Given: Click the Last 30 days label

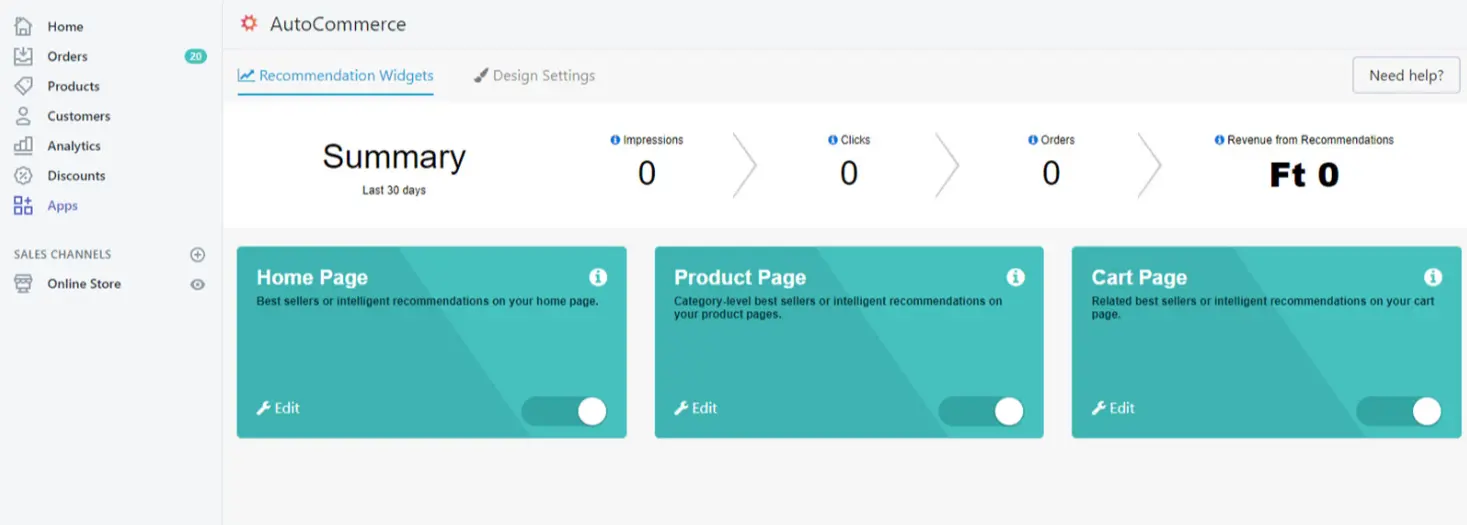Looking at the screenshot, I should (x=394, y=190).
